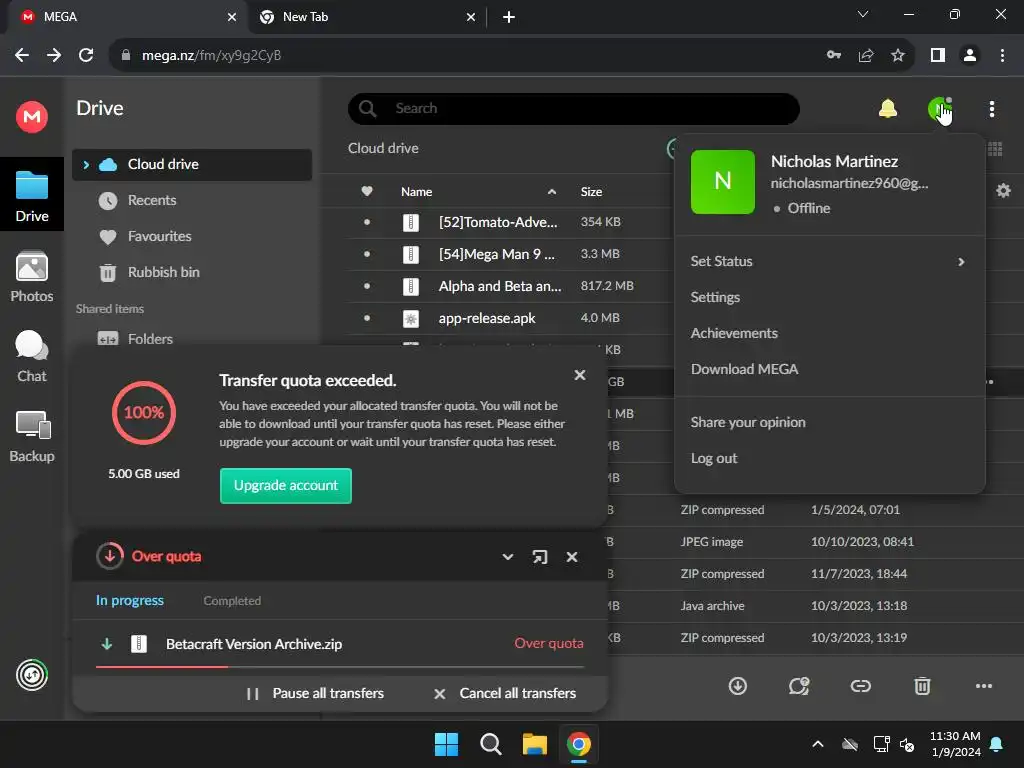Expand the Cloud drive tree

(x=86, y=165)
